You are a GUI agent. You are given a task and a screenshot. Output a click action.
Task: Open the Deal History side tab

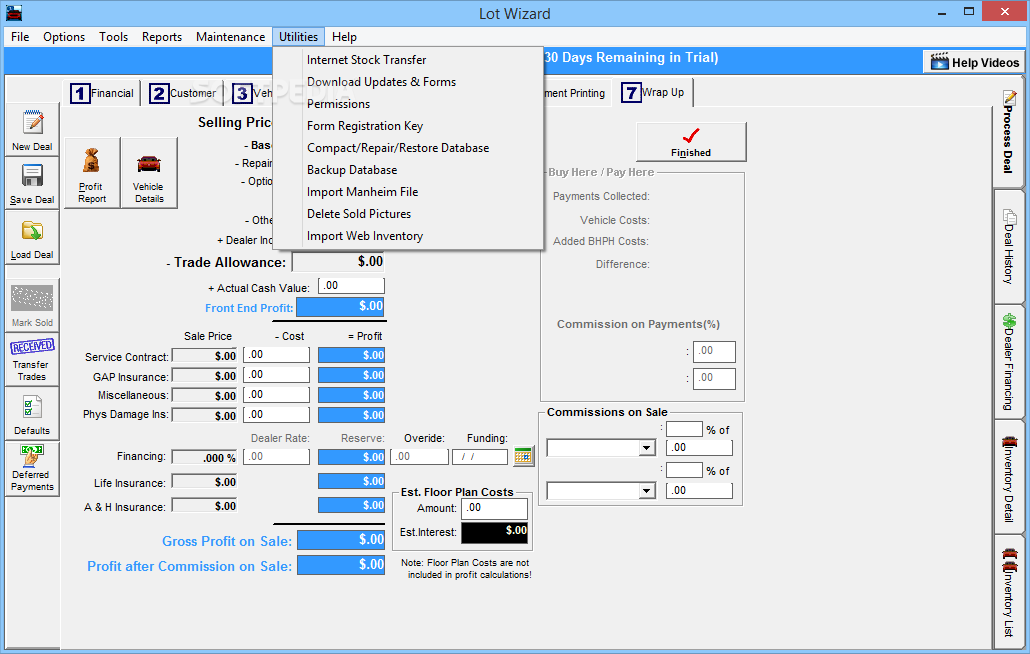1008,246
